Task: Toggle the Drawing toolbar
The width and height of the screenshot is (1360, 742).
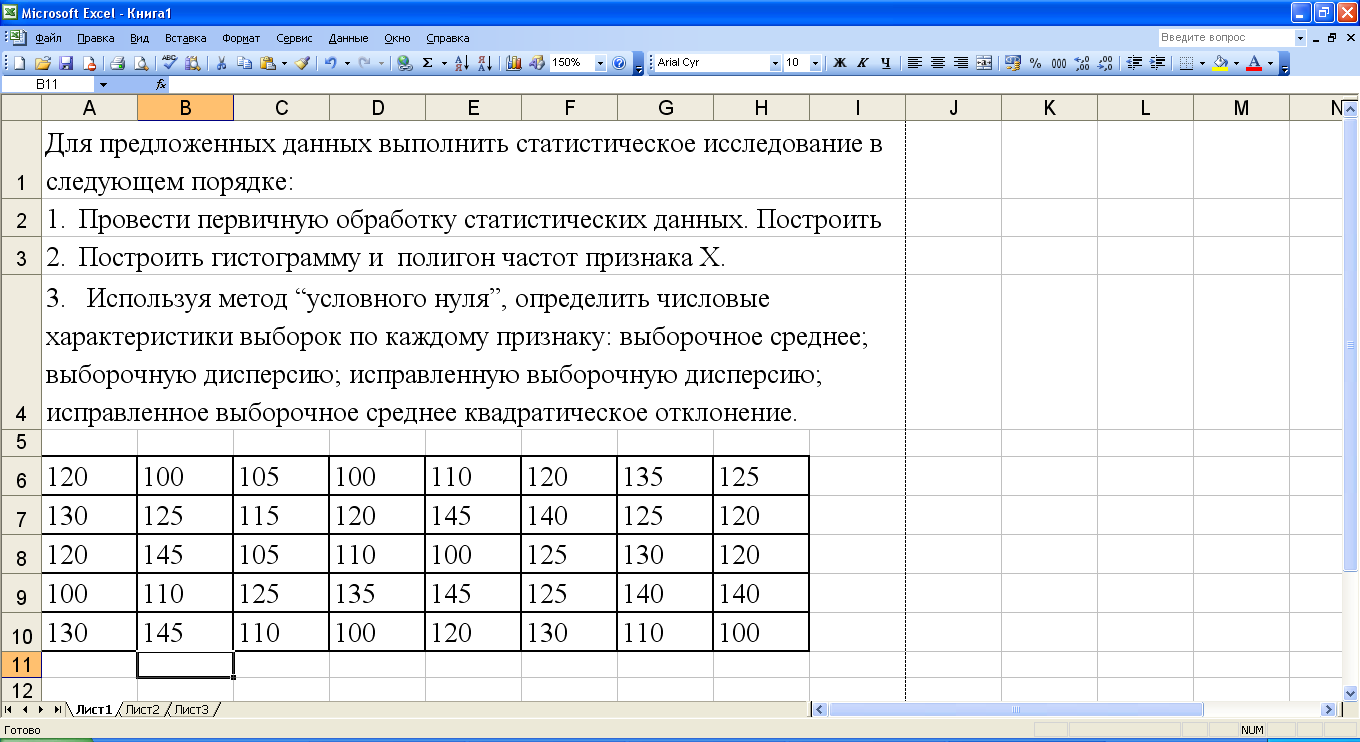Action: (537, 63)
